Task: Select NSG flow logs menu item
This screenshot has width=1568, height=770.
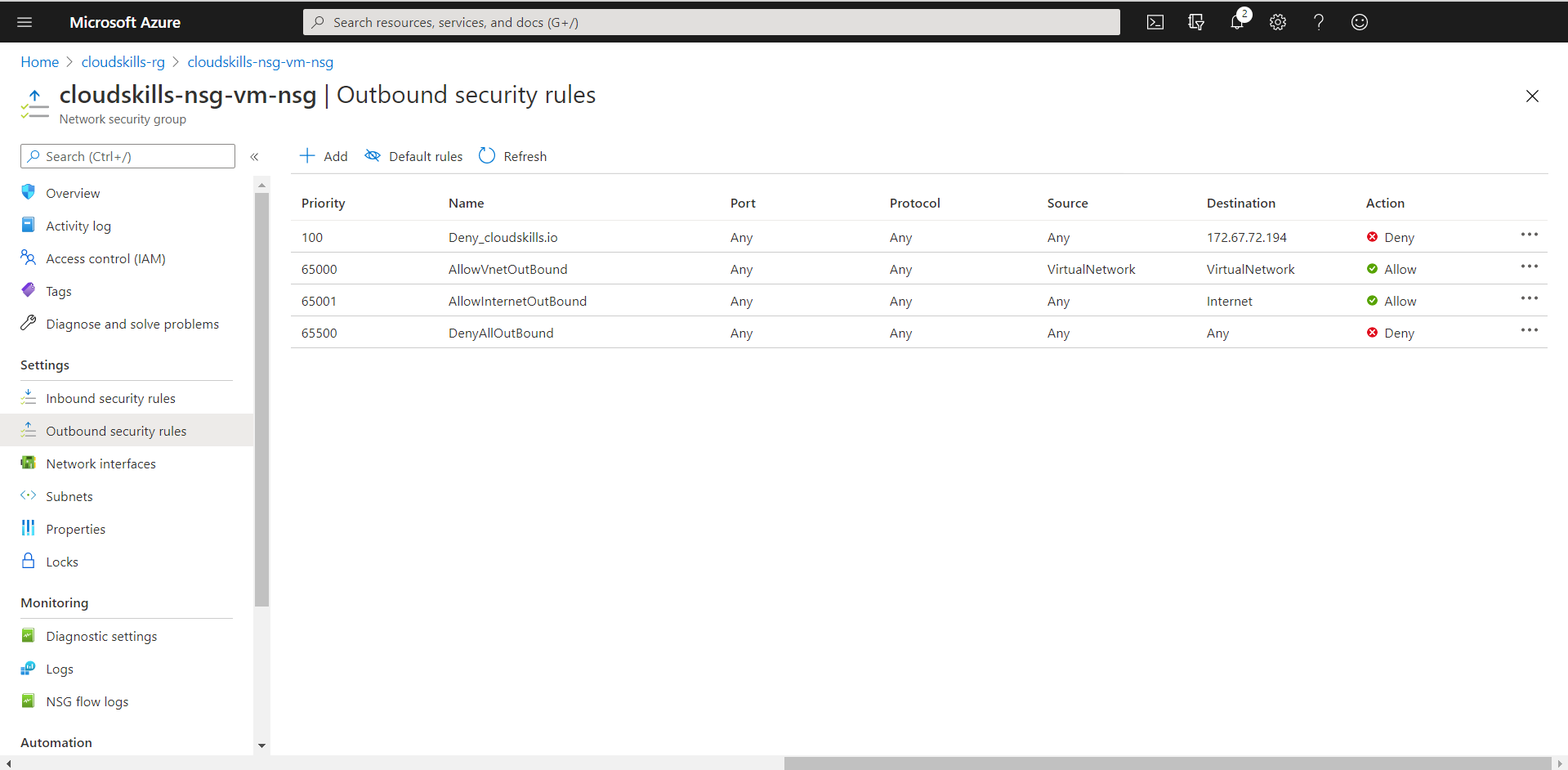Action: click(87, 701)
